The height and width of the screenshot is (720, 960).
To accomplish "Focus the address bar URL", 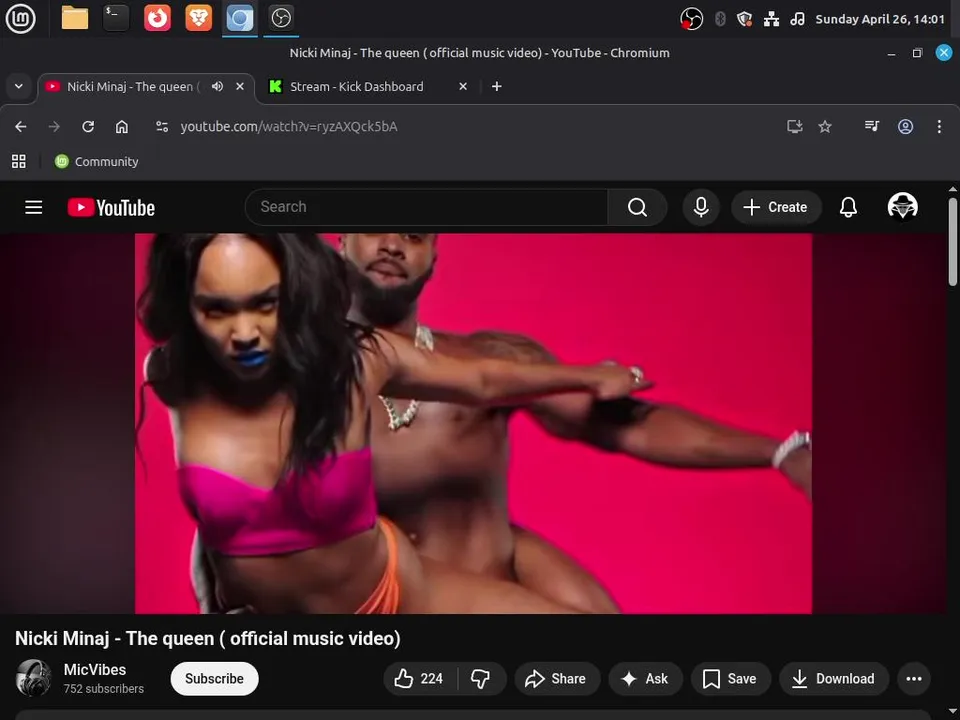I will tap(288, 127).
